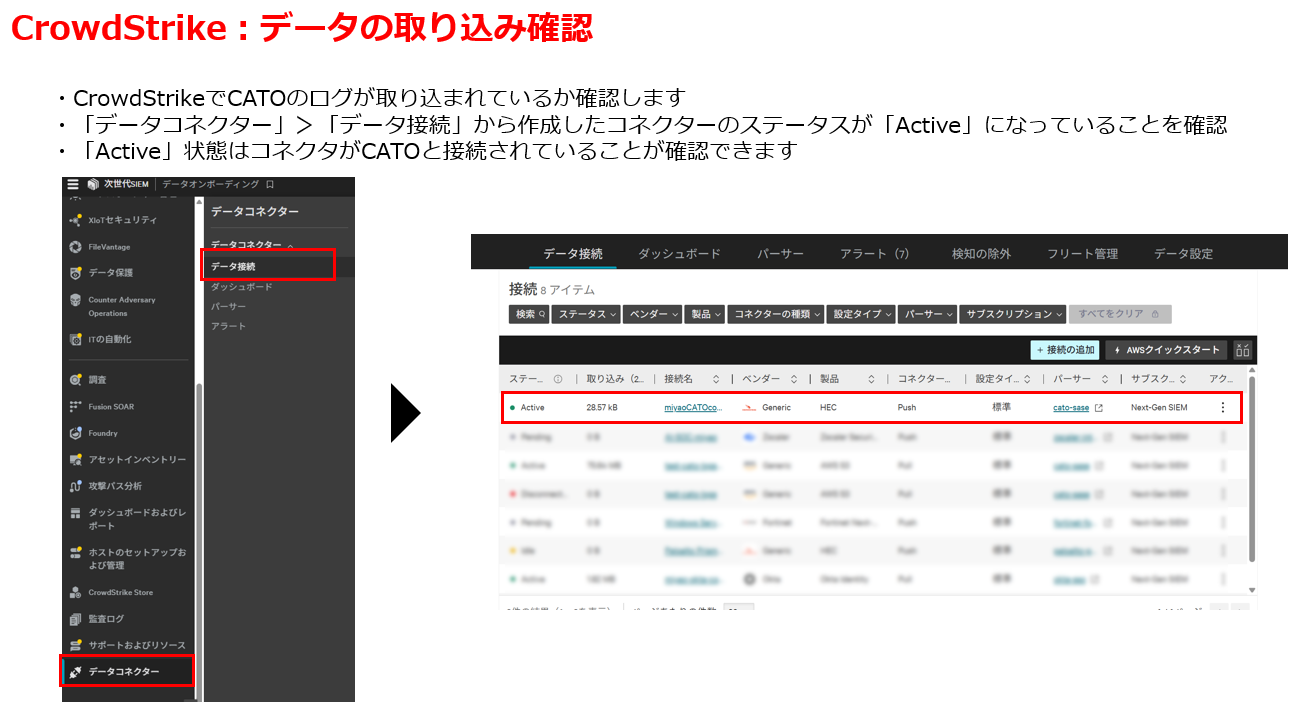Open the アラート (7) tab
The width and height of the screenshot is (1303, 702).
874,254
